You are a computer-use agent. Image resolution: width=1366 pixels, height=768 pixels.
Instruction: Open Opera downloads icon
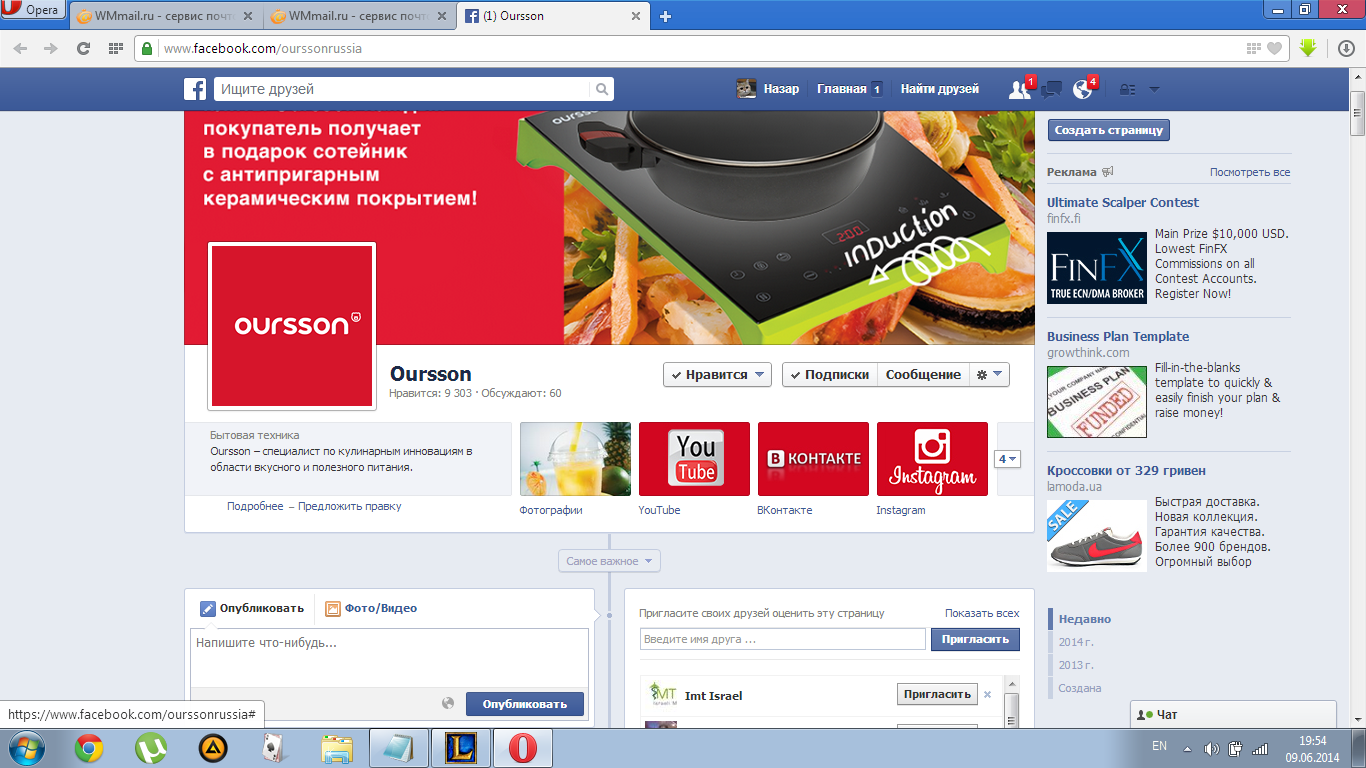coord(1346,48)
